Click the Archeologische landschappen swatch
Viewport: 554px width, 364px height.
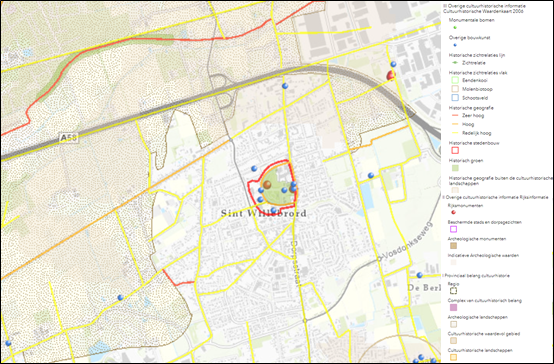tap(453, 324)
